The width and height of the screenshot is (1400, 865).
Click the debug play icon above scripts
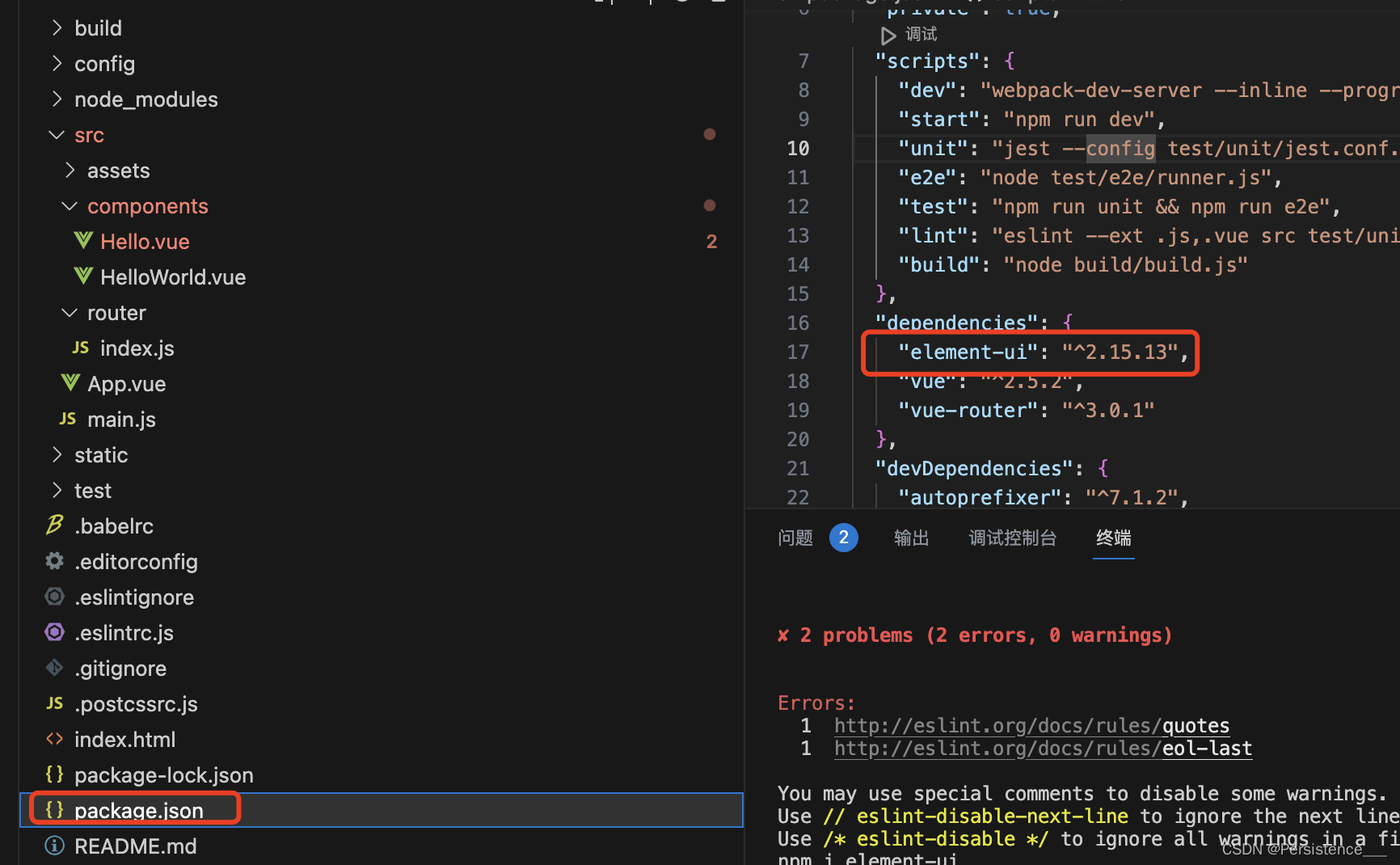tap(888, 36)
